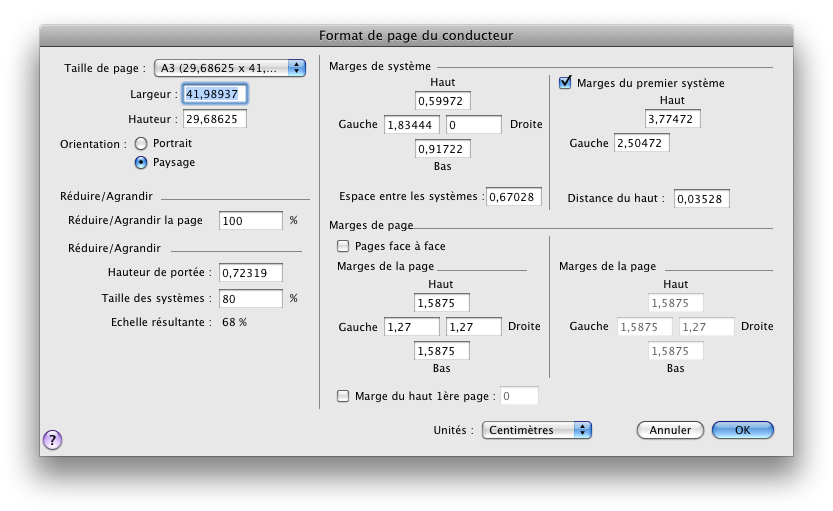Screen dimensions: 833x511
Task: Open the Taille de page dropdown
Action: pyautogui.click(x=230, y=68)
